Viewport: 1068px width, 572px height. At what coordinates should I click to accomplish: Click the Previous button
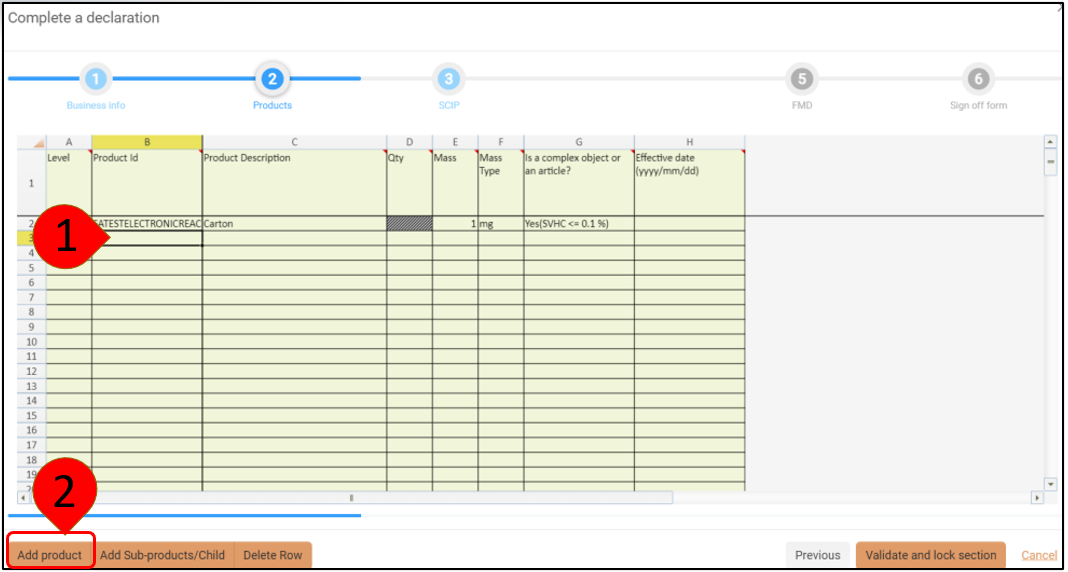coord(817,555)
